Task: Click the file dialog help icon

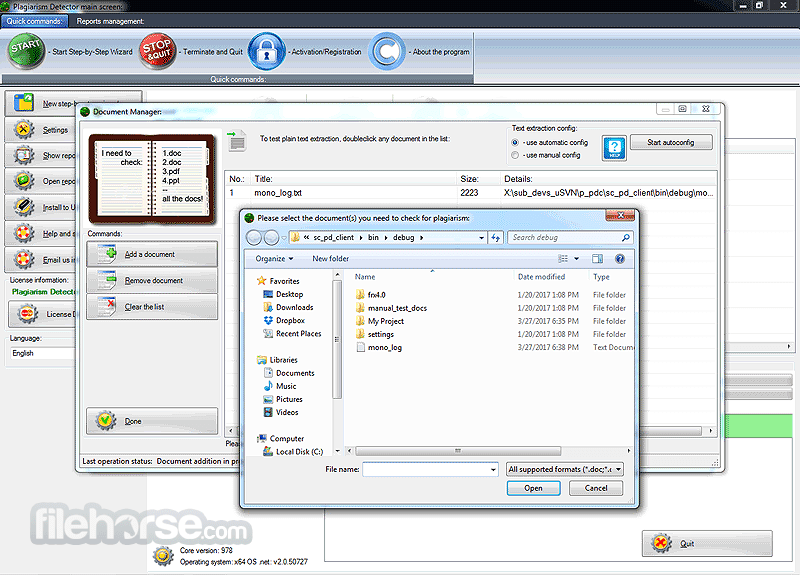Action: point(619,259)
